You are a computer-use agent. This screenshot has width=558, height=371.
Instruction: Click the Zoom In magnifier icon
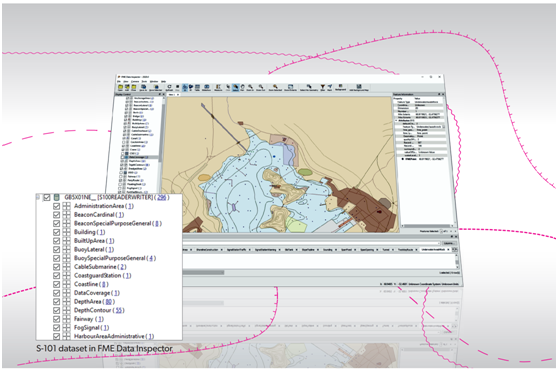click(x=250, y=87)
